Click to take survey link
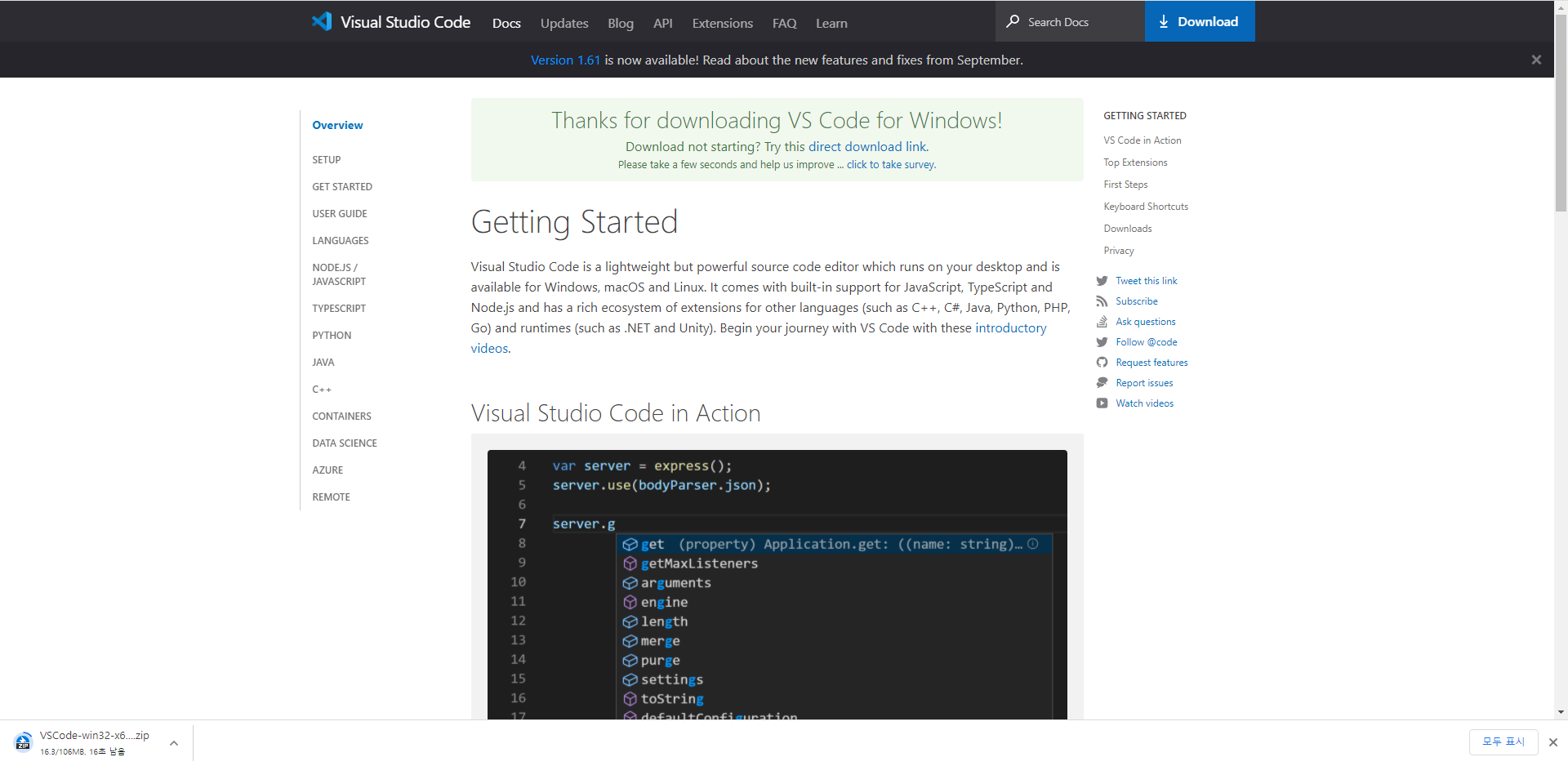The image size is (1568, 766). [891, 165]
